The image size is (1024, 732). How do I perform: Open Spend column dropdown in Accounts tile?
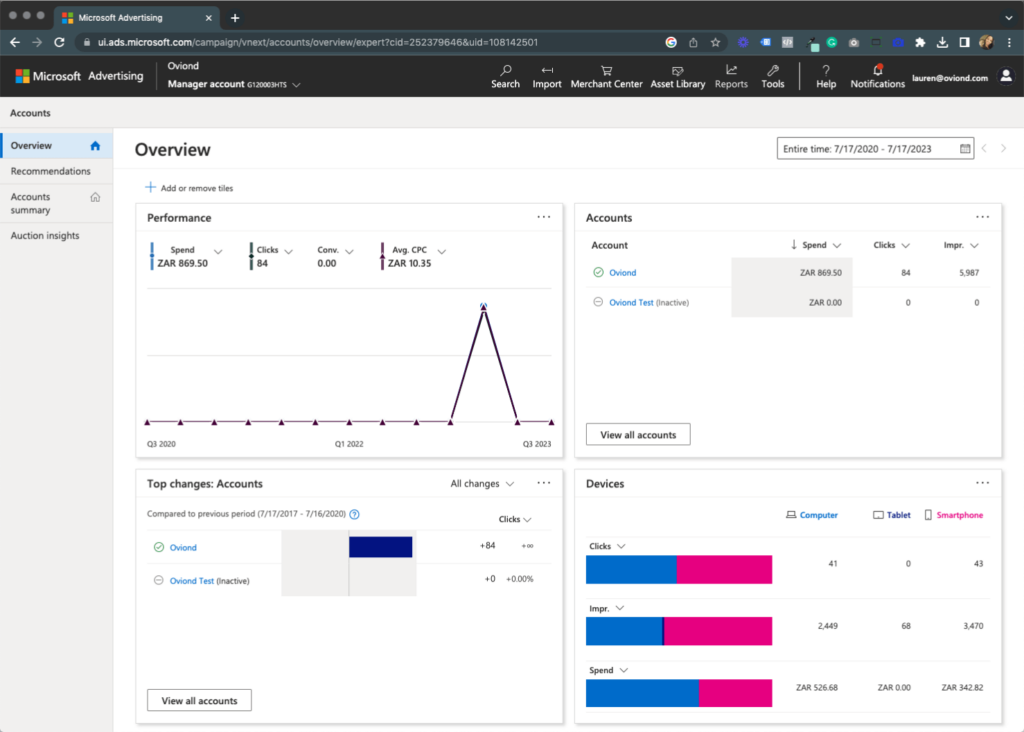[837, 246]
